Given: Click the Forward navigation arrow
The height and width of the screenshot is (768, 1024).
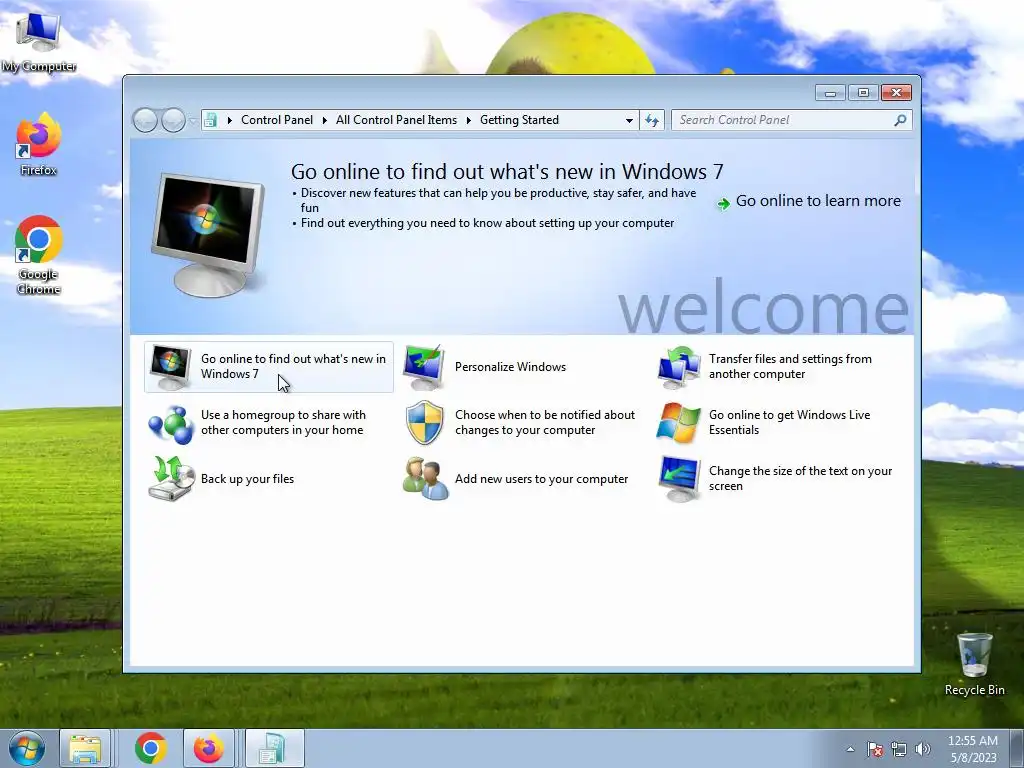Looking at the screenshot, I should click(x=173, y=120).
